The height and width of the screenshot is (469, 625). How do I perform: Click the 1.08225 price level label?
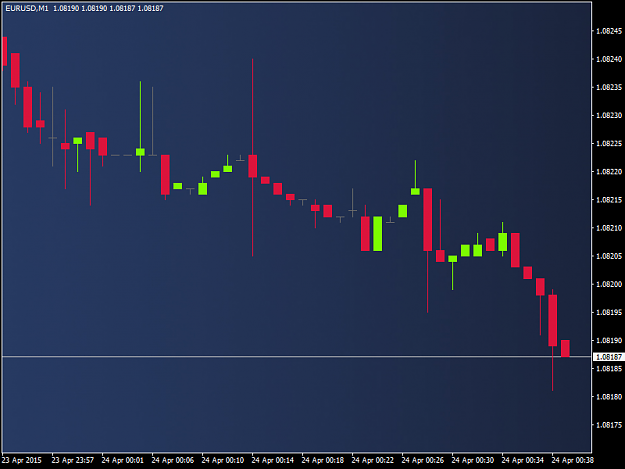coord(609,143)
